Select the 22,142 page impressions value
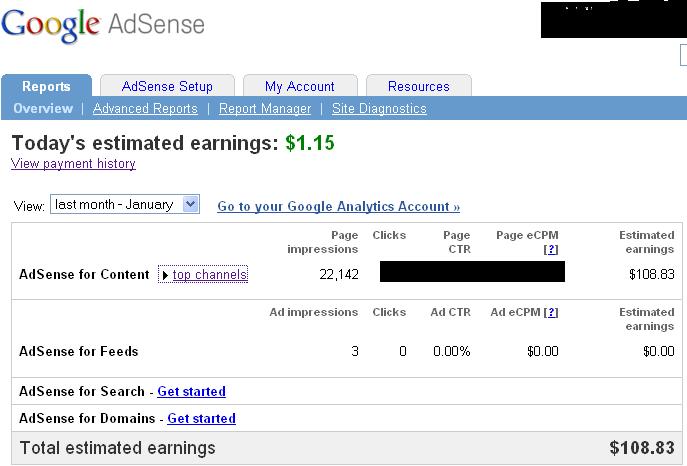Image resolution: width=687 pixels, height=466 pixels. [339, 274]
